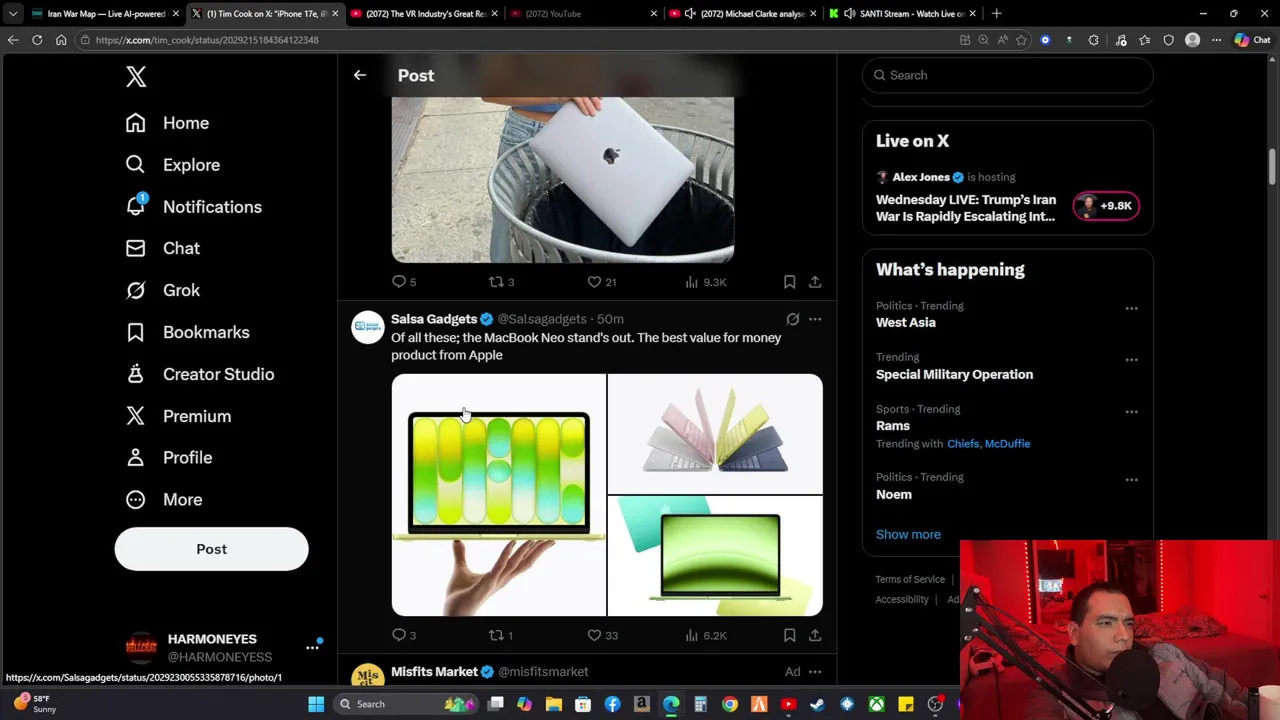The height and width of the screenshot is (720, 1280).
Task: Open the Chiefs related trend link
Action: click(963, 444)
